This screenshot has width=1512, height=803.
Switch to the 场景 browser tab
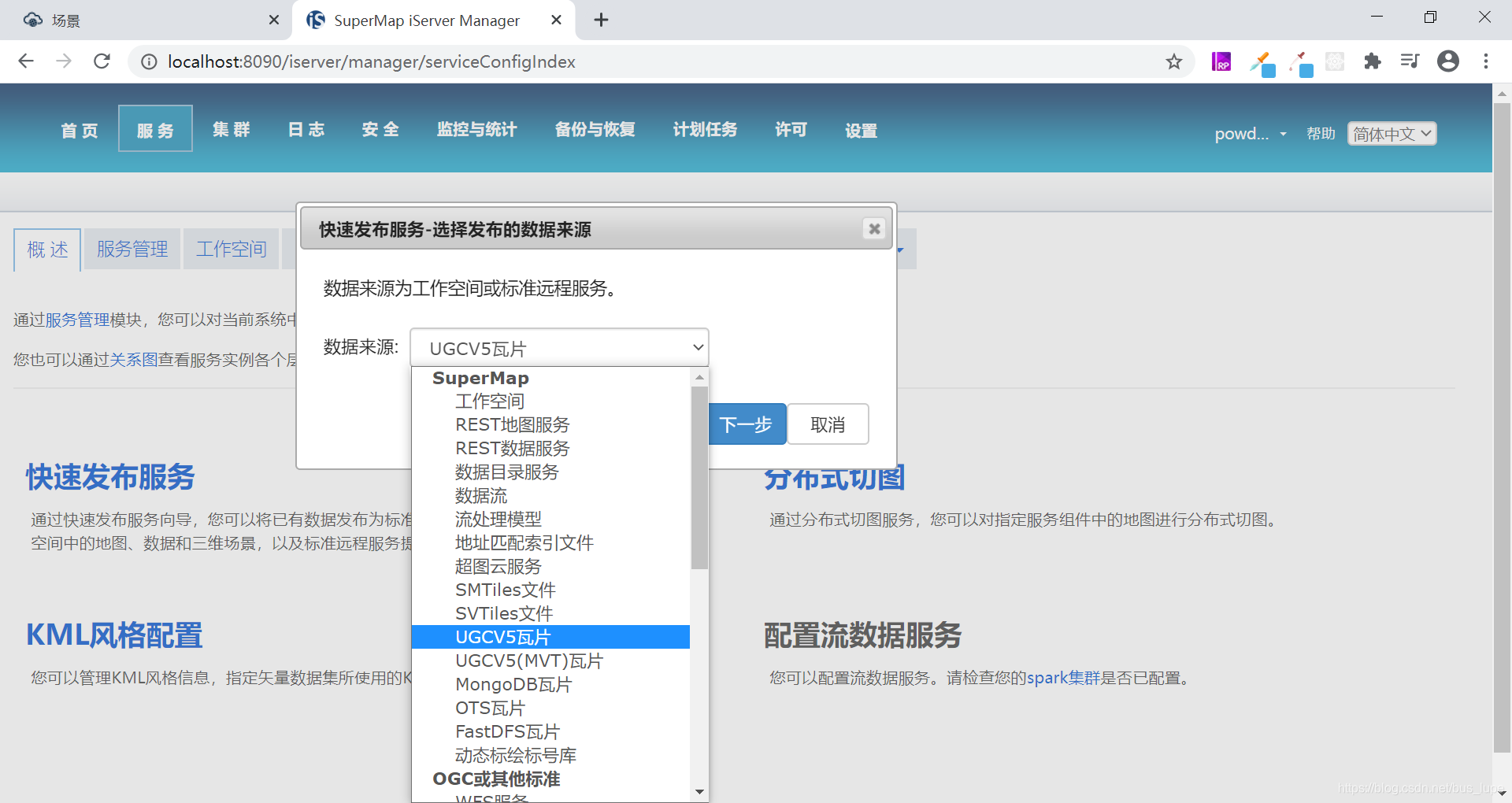click(x=146, y=20)
